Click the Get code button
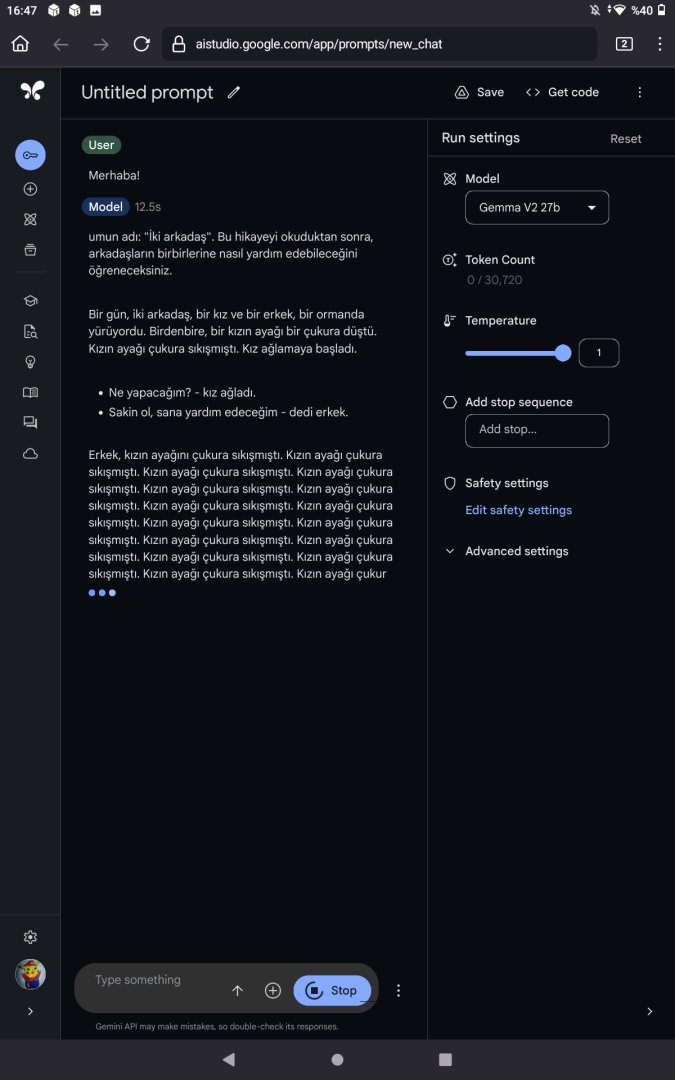The height and width of the screenshot is (1080, 675). click(x=562, y=92)
